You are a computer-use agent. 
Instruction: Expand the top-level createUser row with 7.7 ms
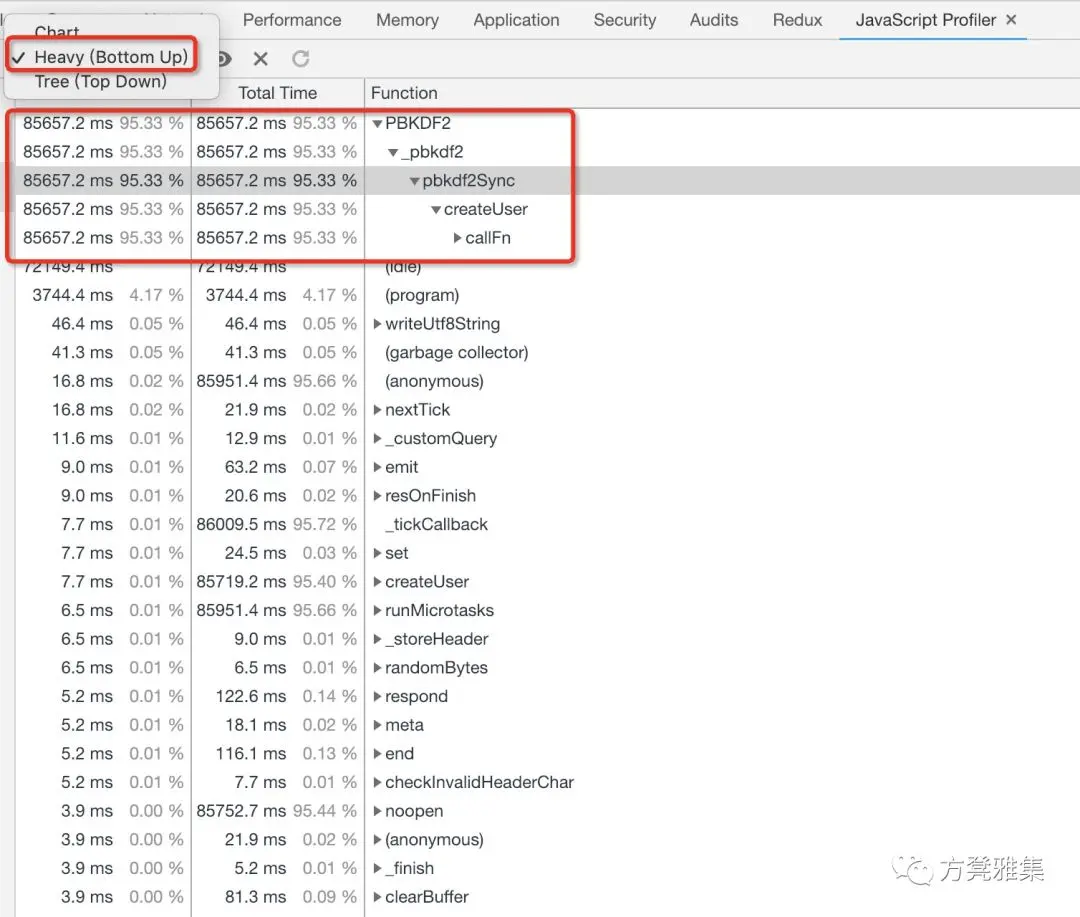(x=377, y=582)
